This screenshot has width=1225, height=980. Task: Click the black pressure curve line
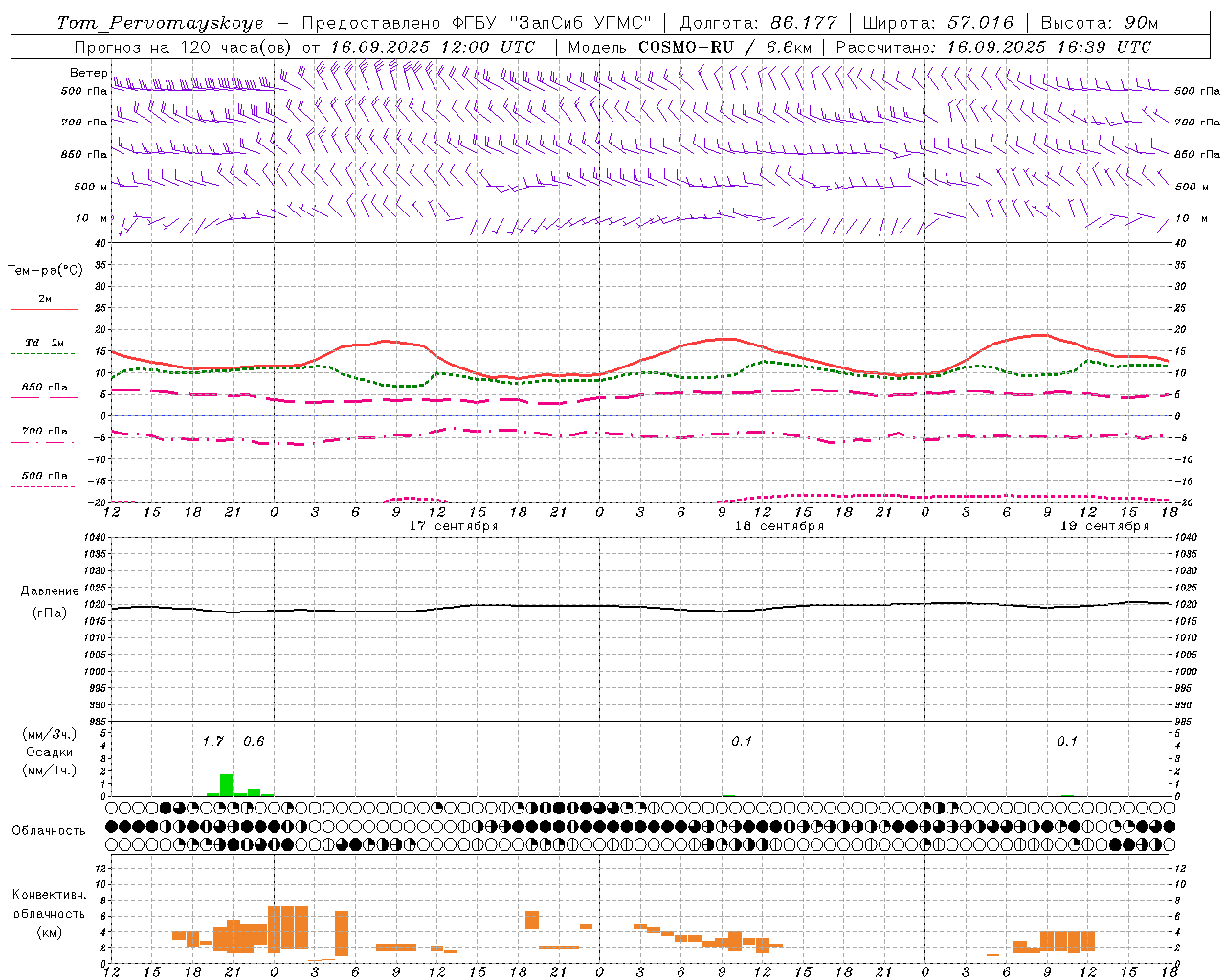639,607
